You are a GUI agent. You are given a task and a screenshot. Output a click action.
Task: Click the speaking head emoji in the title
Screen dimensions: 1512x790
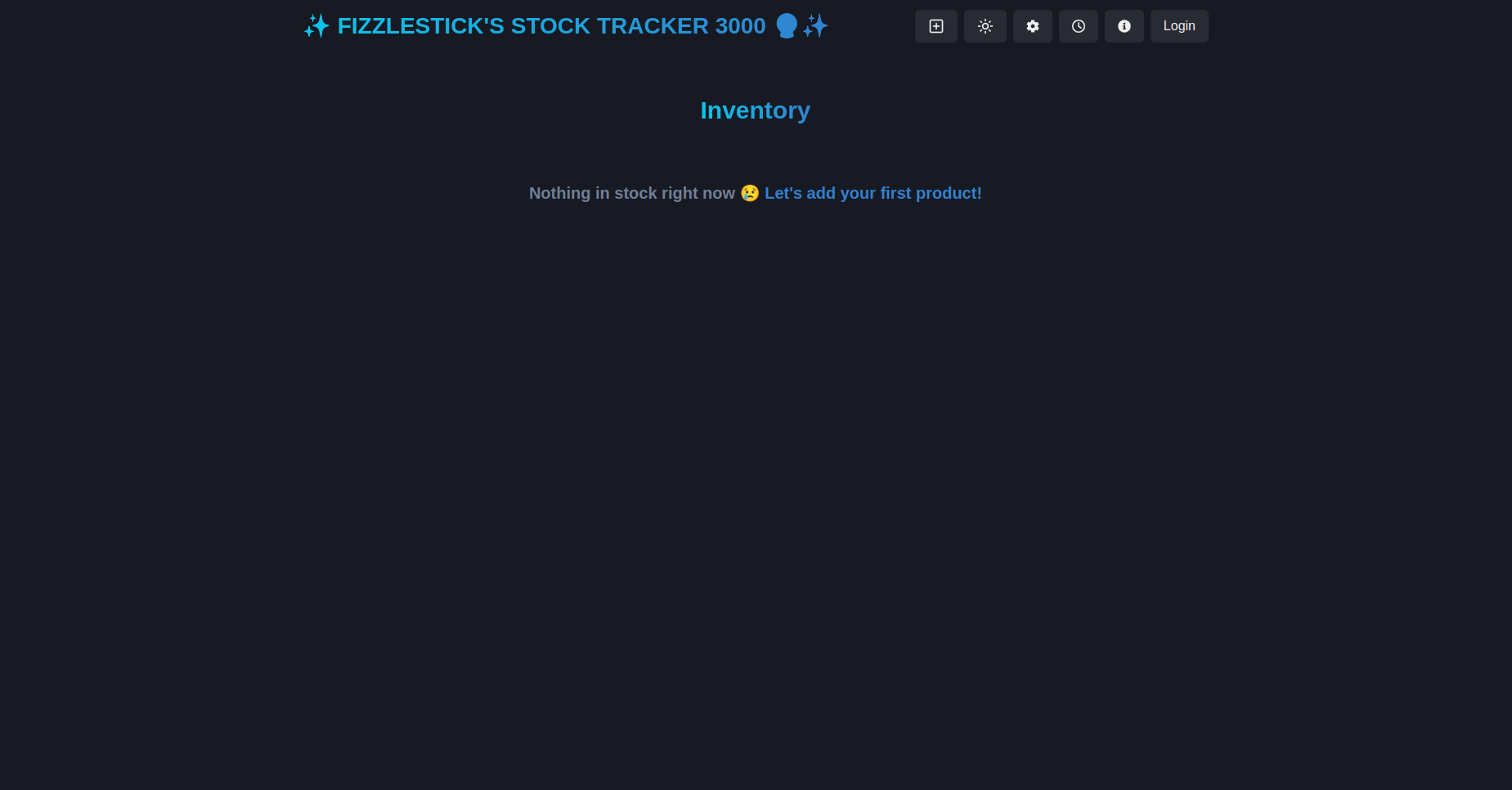(786, 26)
